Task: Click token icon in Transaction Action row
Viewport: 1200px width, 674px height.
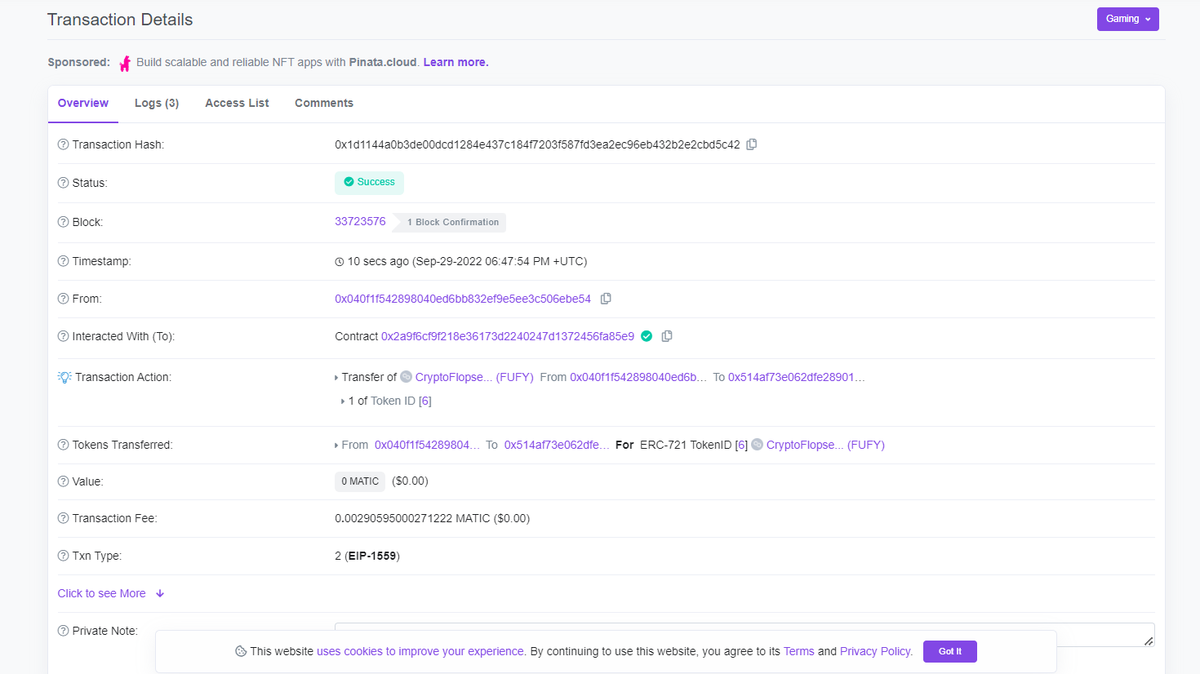Action: [x=406, y=377]
